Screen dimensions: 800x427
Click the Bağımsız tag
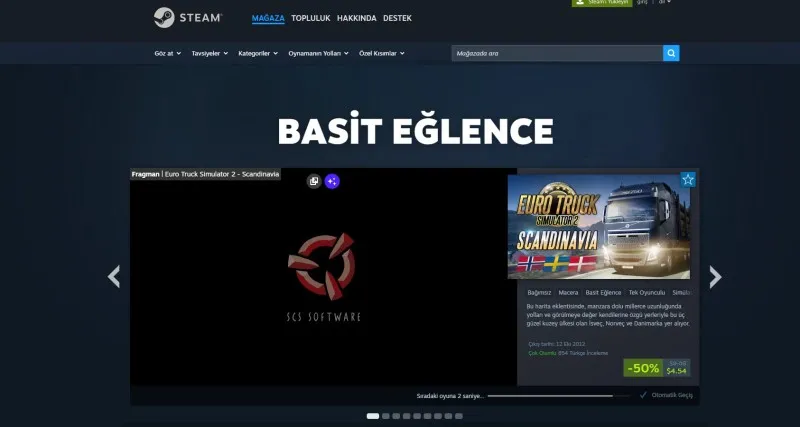(539, 292)
